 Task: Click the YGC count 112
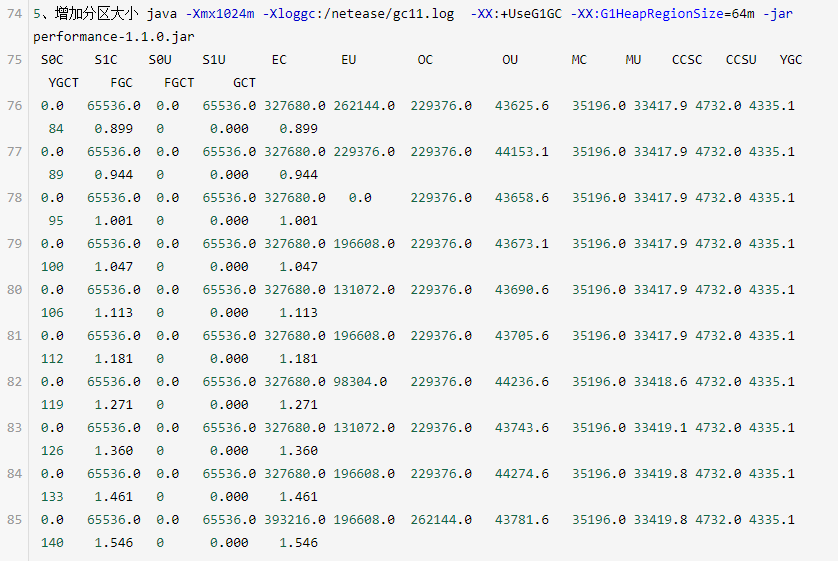pyautogui.click(x=52, y=359)
